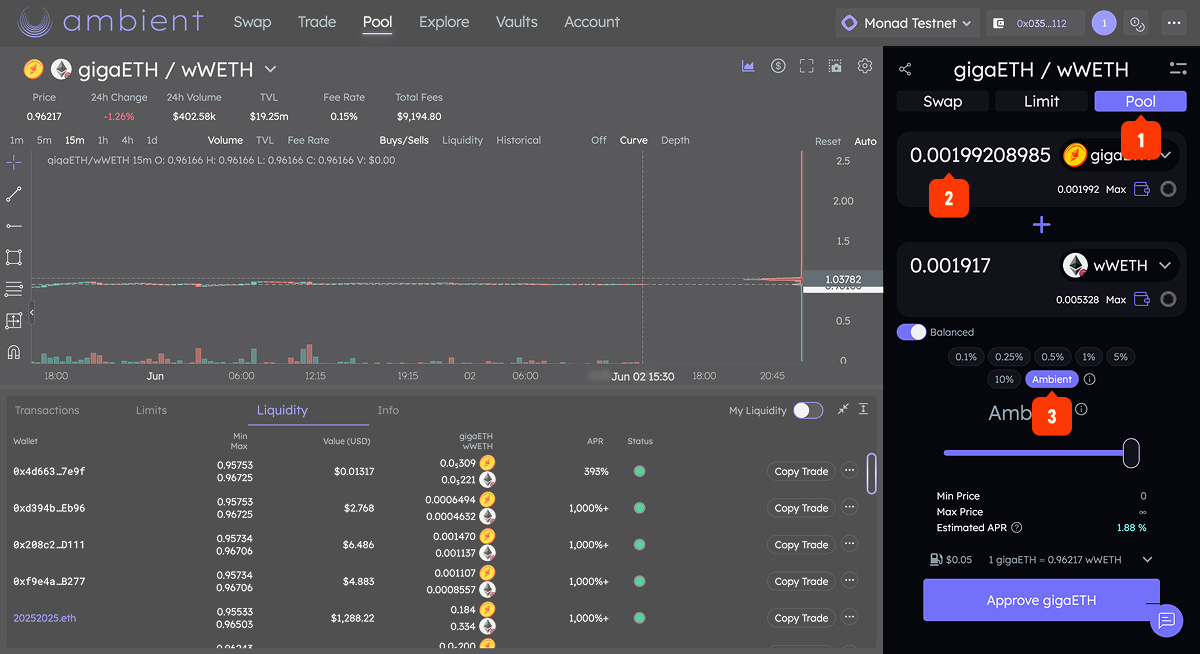Open the chart in fullscreen

coord(807,66)
